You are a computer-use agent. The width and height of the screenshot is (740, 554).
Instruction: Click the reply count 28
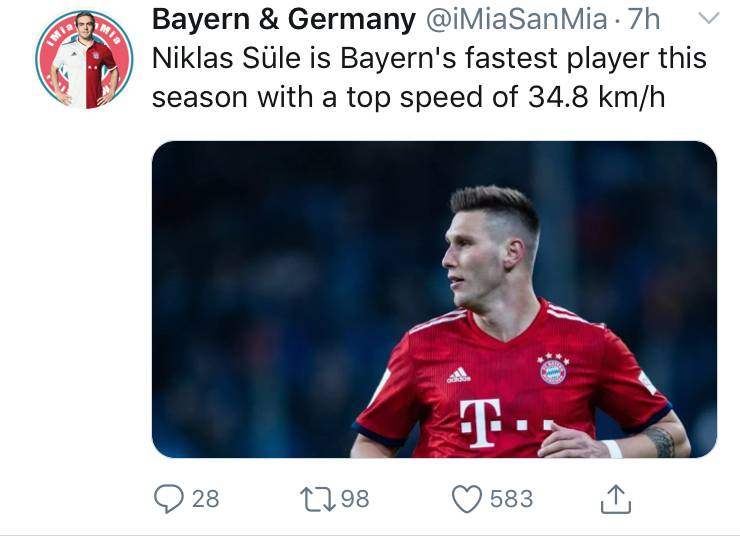click(x=205, y=499)
